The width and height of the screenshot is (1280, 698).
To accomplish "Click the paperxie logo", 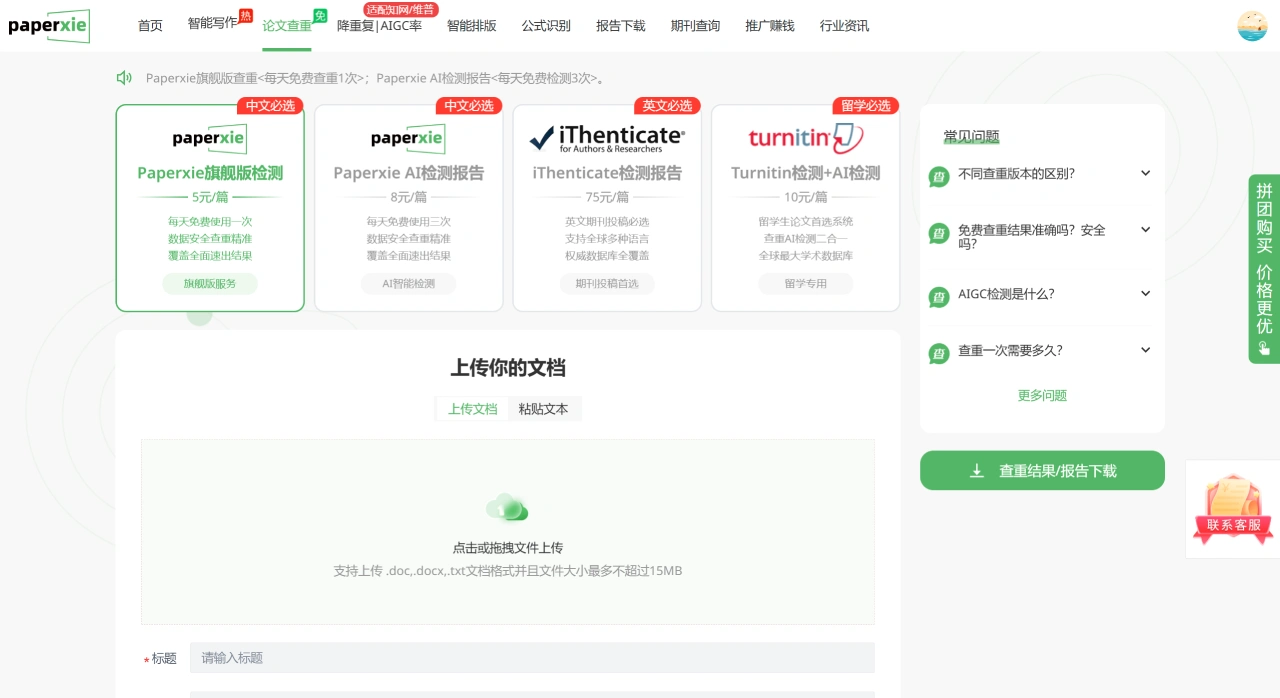I will tap(48, 26).
